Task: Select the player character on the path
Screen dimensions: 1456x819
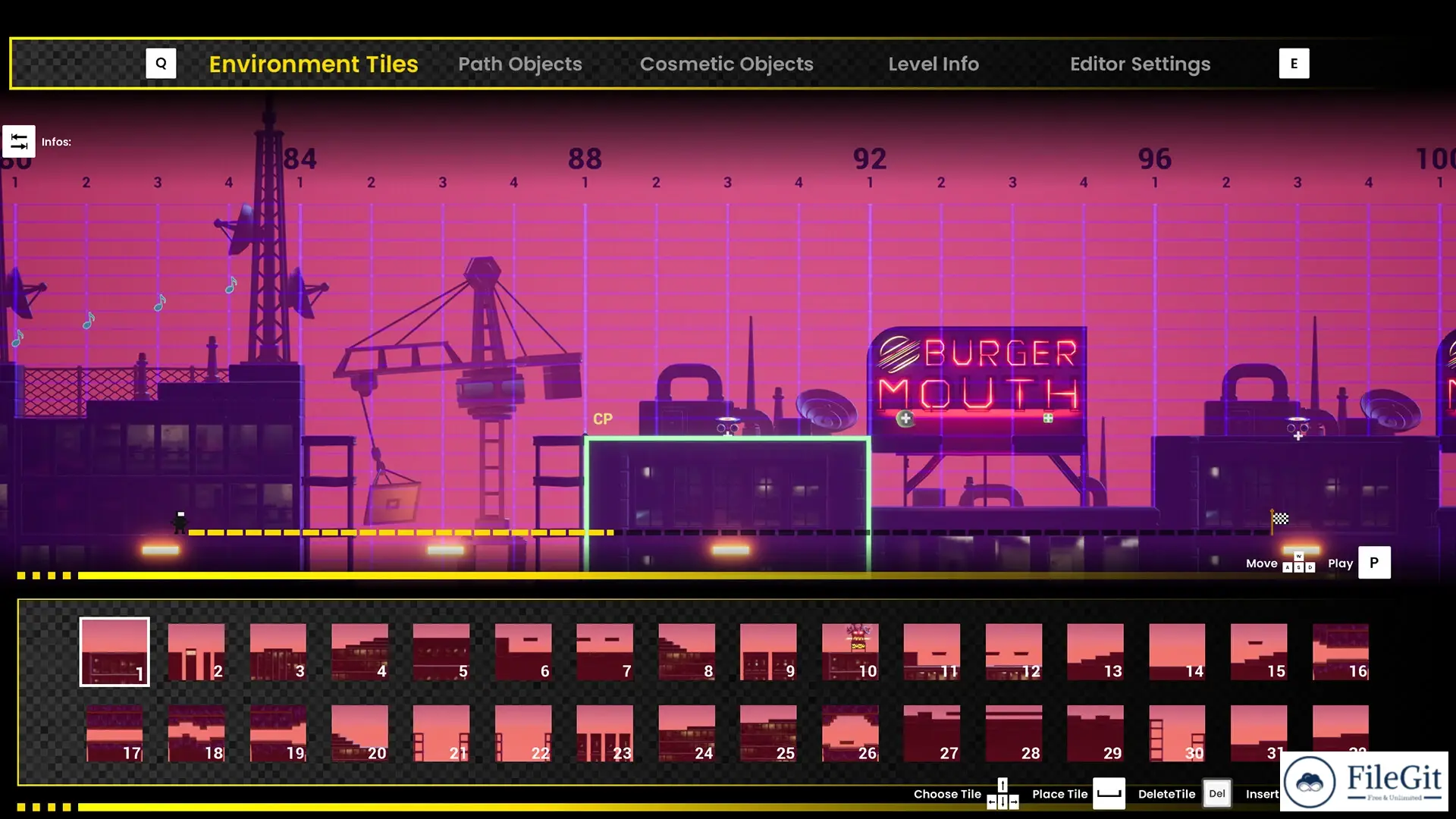Action: pyautogui.click(x=180, y=522)
